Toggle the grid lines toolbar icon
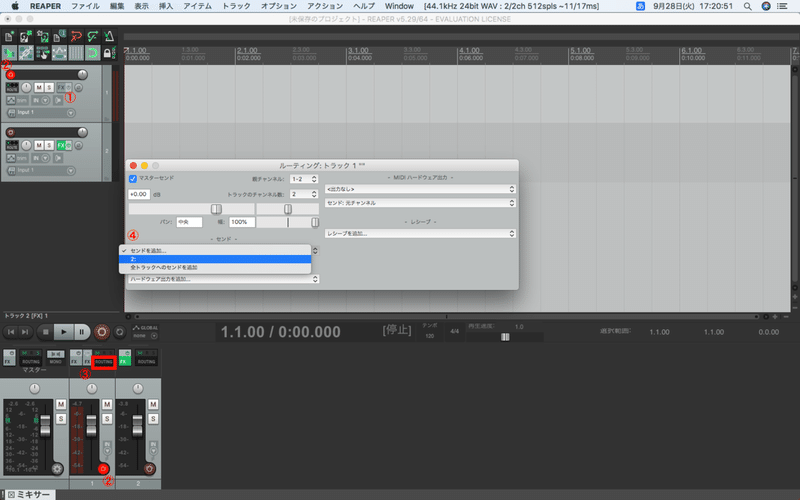The width and height of the screenshot is (800, 500). pos(76,53)
